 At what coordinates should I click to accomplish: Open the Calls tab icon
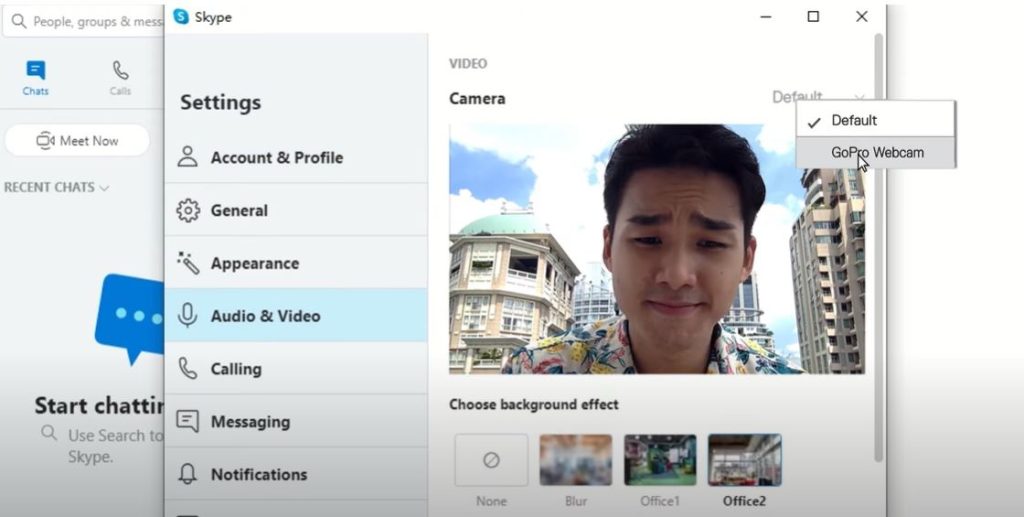click(x=120, y=70)
